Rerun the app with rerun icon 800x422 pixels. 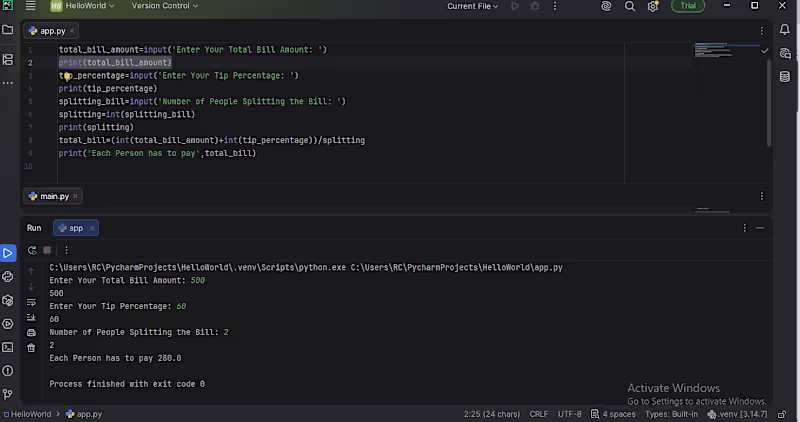tap(32, 250)
